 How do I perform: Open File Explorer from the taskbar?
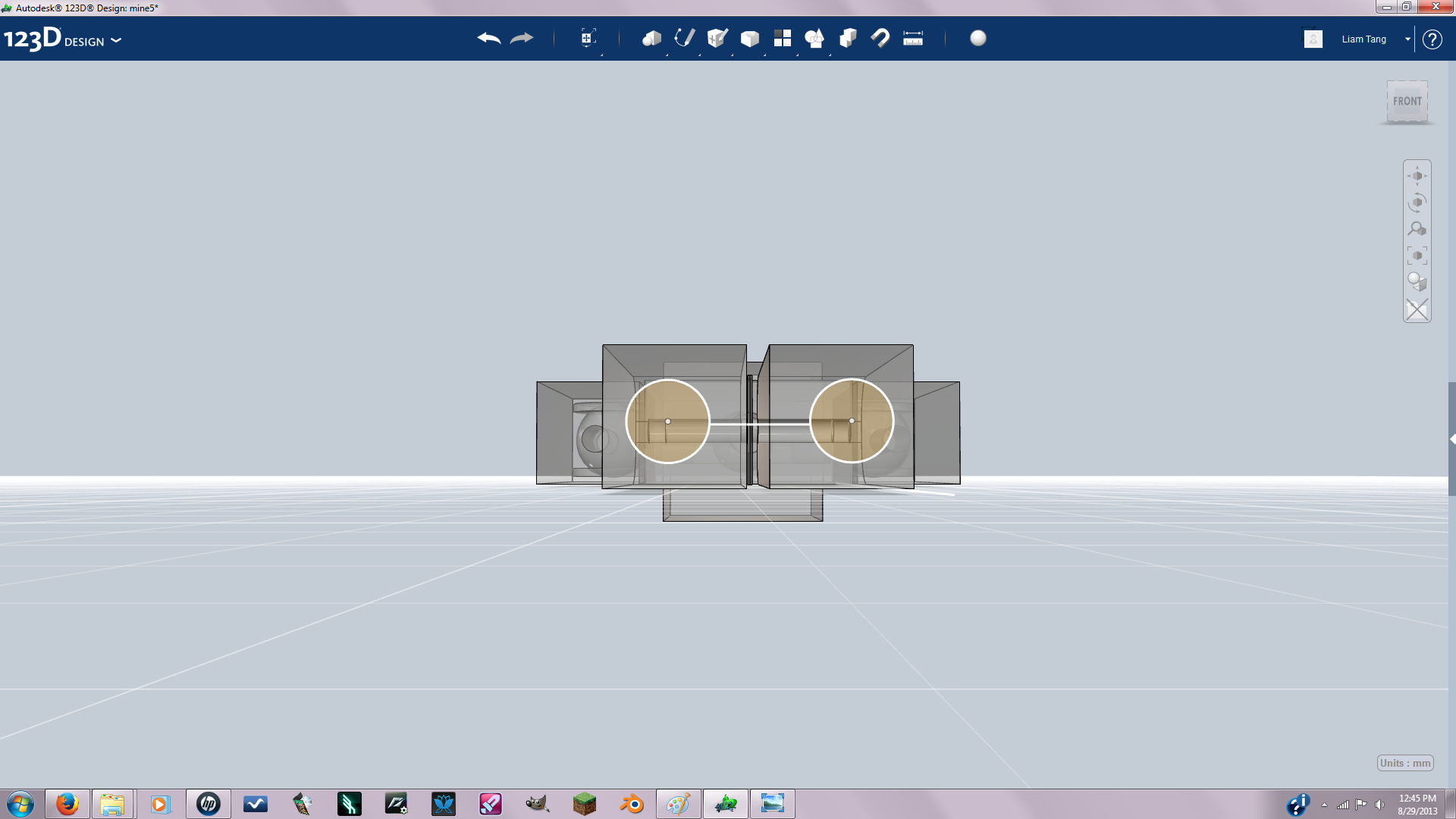[112, 804]
